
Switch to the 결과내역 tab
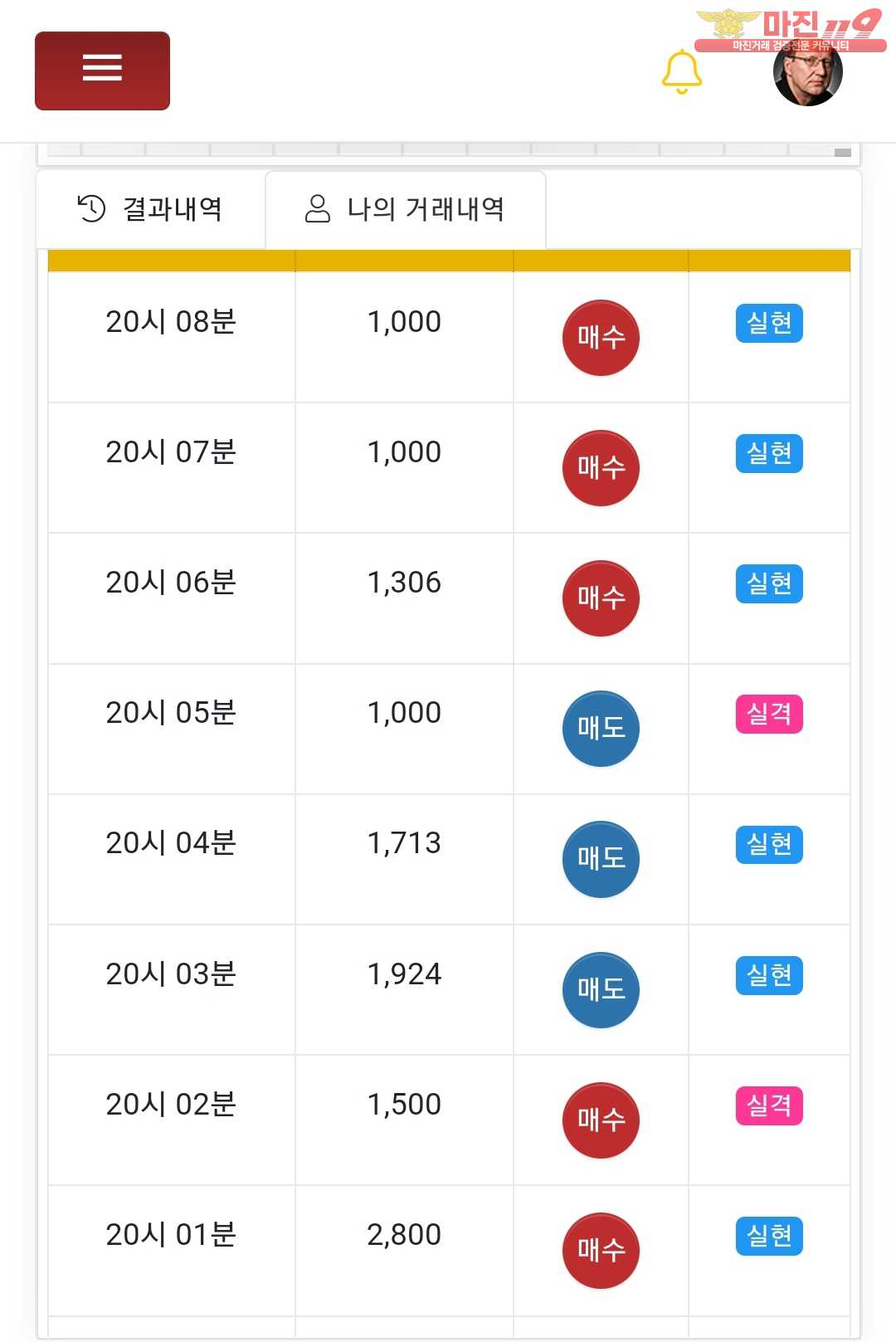click(150, 209)
